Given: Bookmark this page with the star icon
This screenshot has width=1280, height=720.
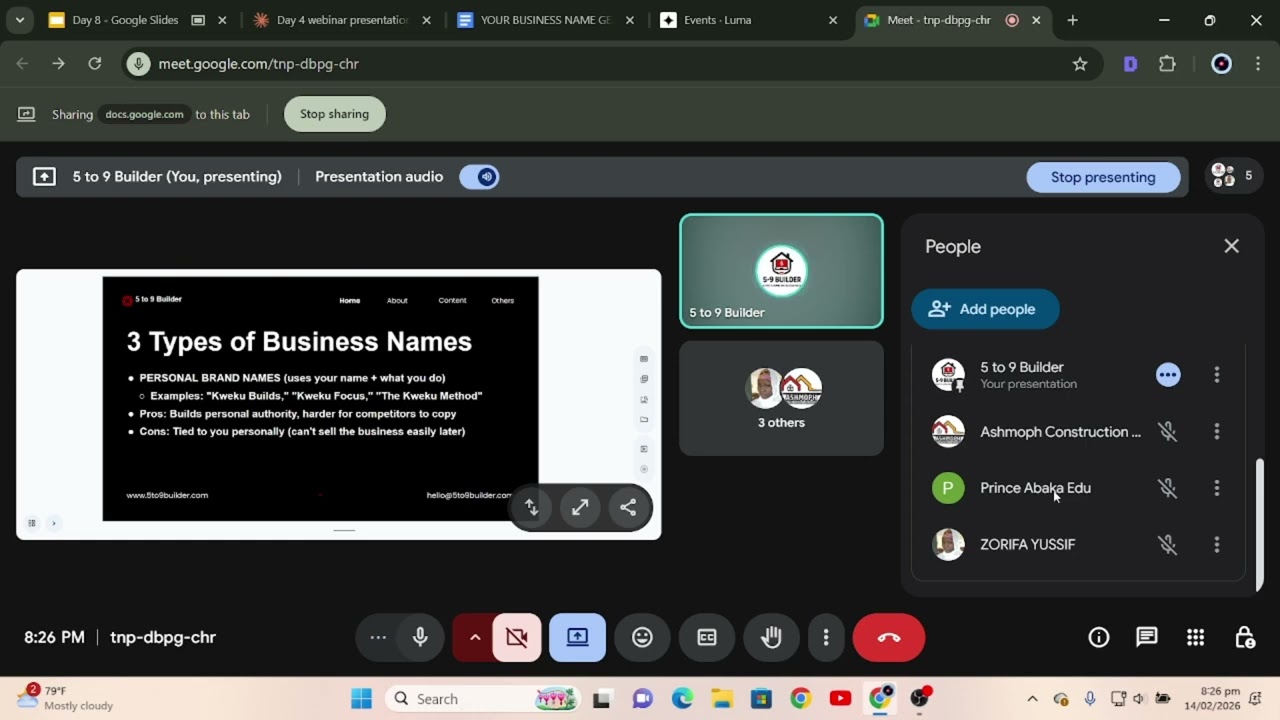Looking at the screenshot, I should (1080, 64).
